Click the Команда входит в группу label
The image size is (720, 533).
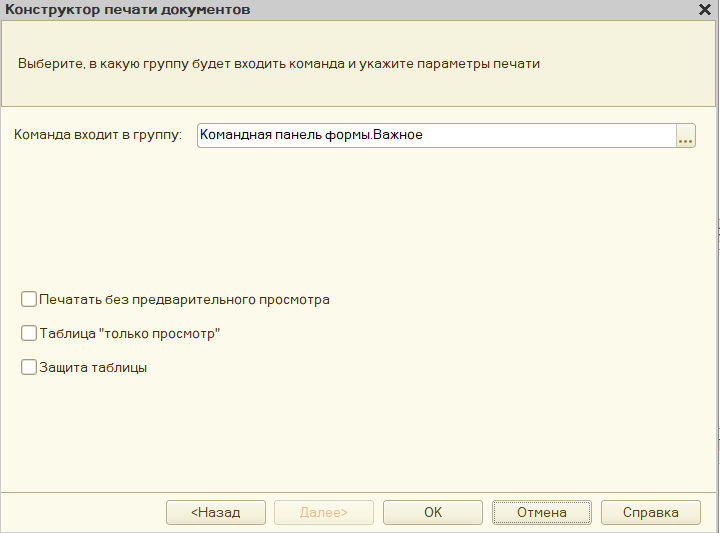[98, 135]
